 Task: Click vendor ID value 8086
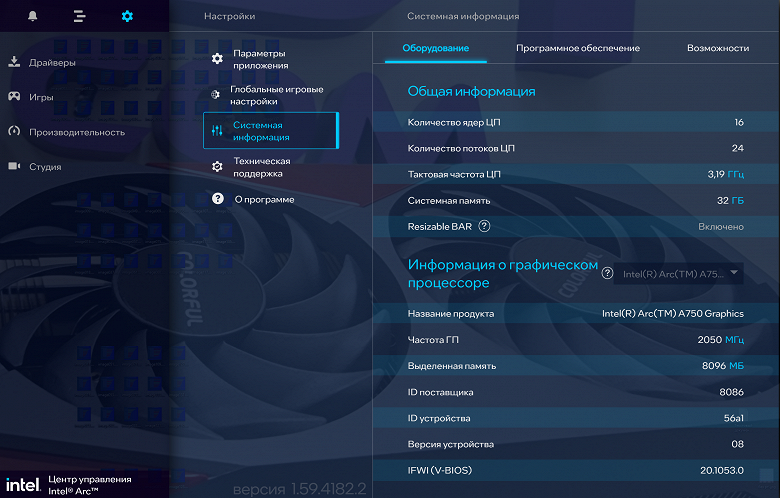point(731,392)
